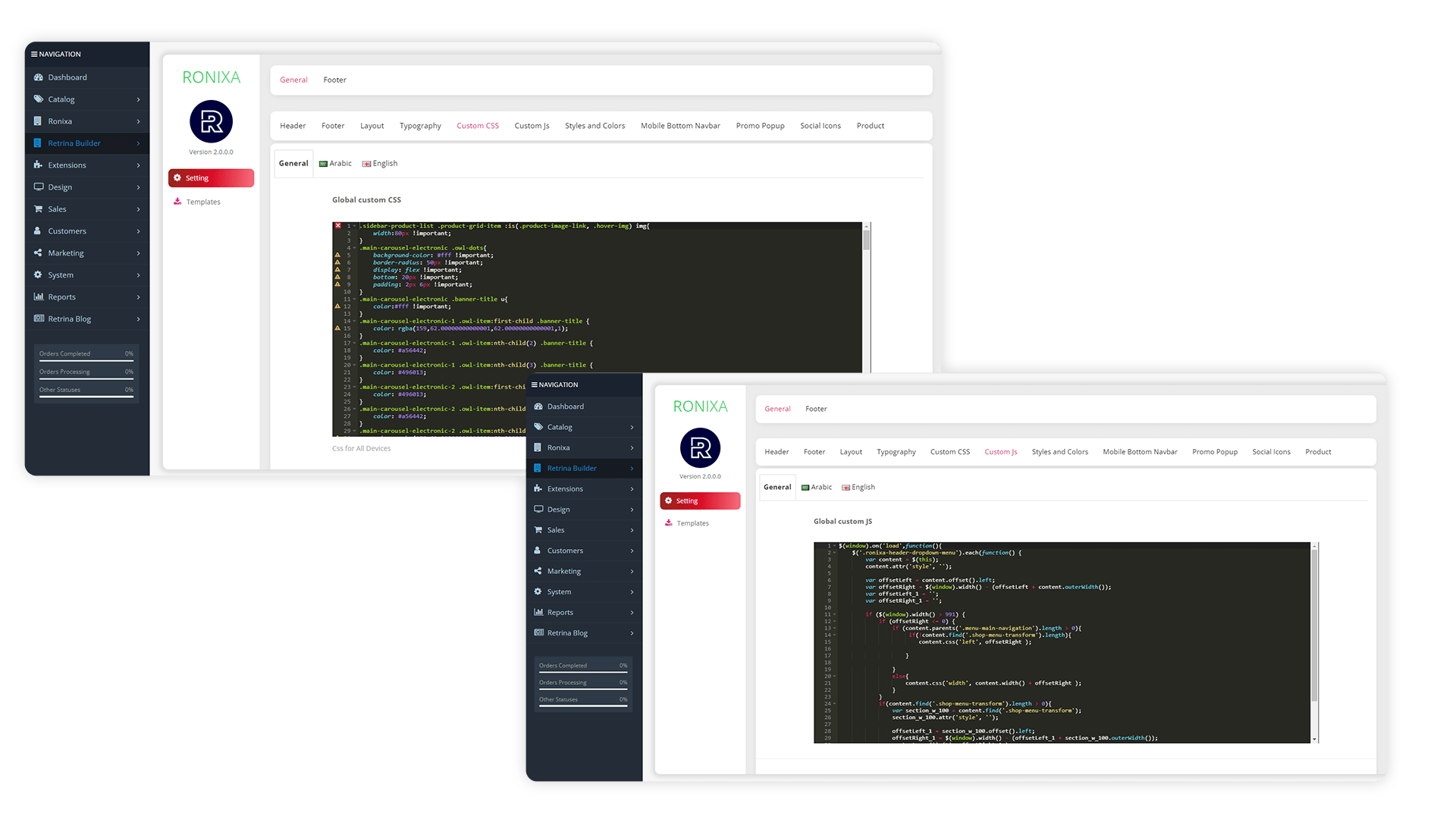Switch to Styles and Colors tab in the Custom JS window
The height and width of the screenshot is (819, 1456).
pyautogui.click(x=1059, y=452)
